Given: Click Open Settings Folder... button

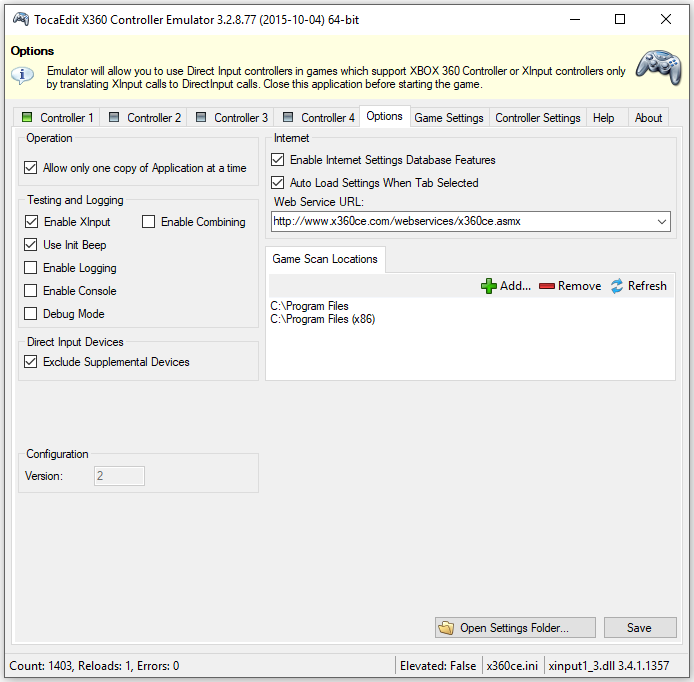Looking at the screenshot, I should tap(515, 628).
